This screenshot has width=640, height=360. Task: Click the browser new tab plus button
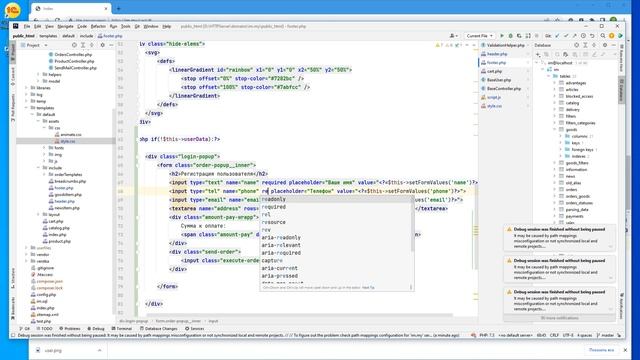click(118, 8)
